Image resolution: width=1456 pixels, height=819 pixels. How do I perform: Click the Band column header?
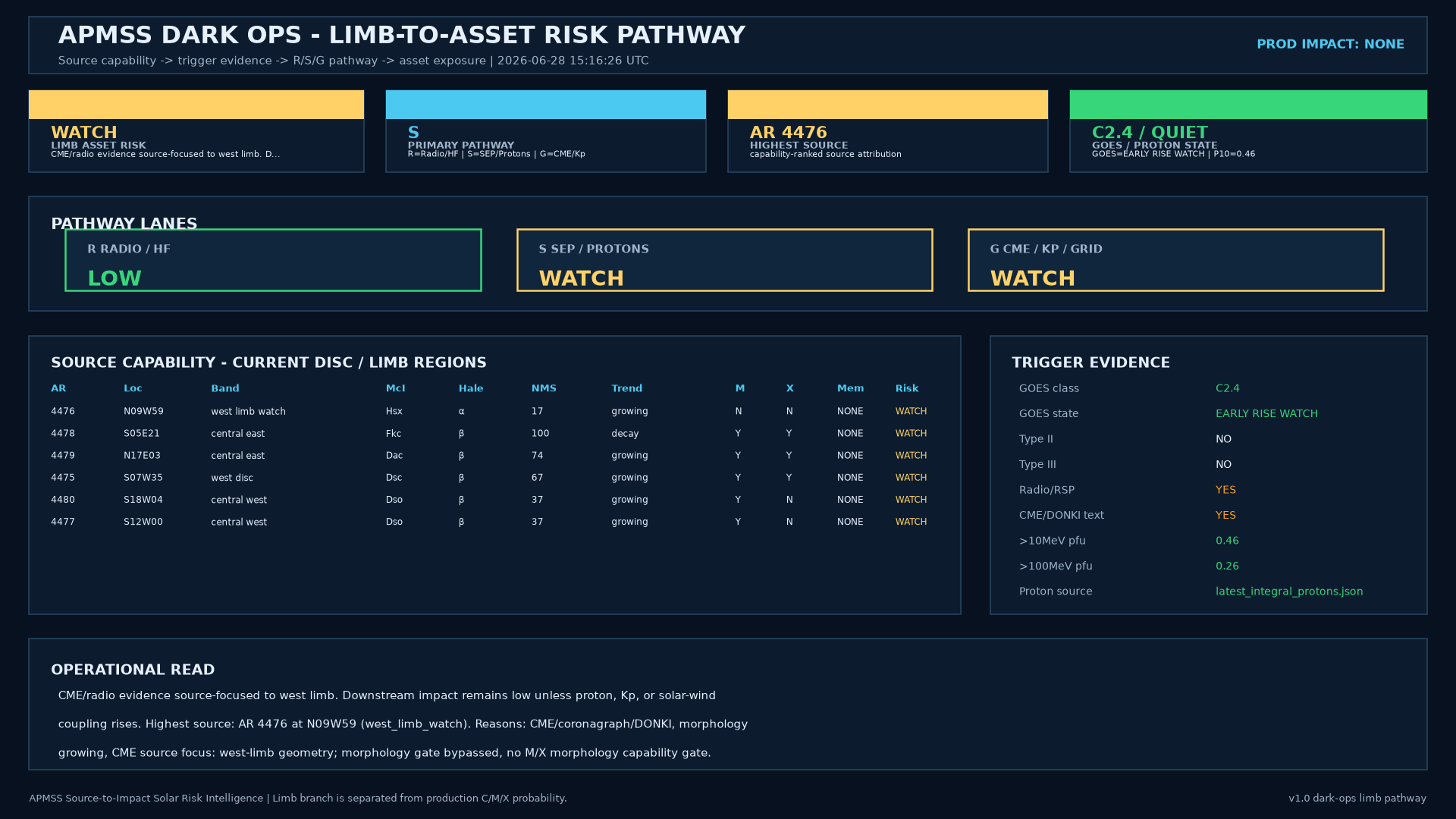tap(225, 388)
